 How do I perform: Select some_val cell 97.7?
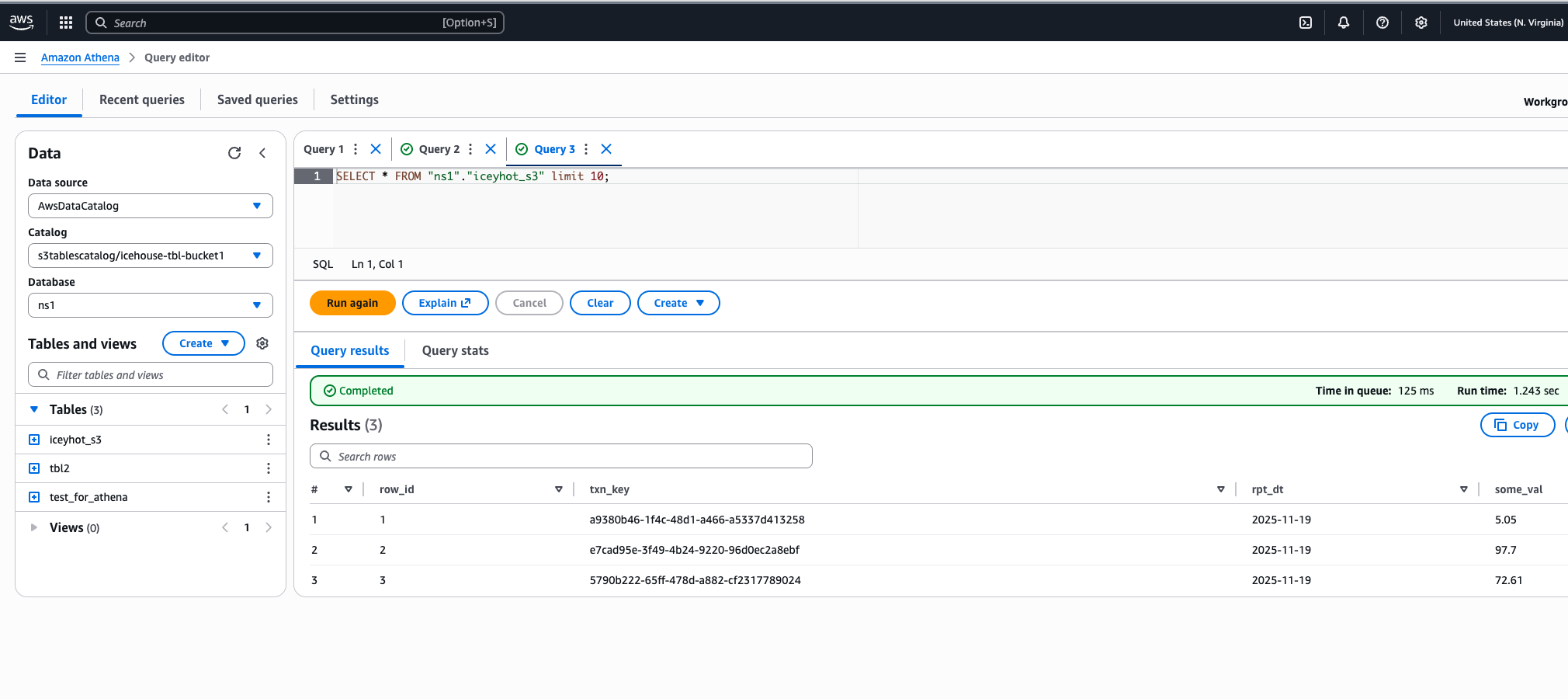pos(1505,550)
